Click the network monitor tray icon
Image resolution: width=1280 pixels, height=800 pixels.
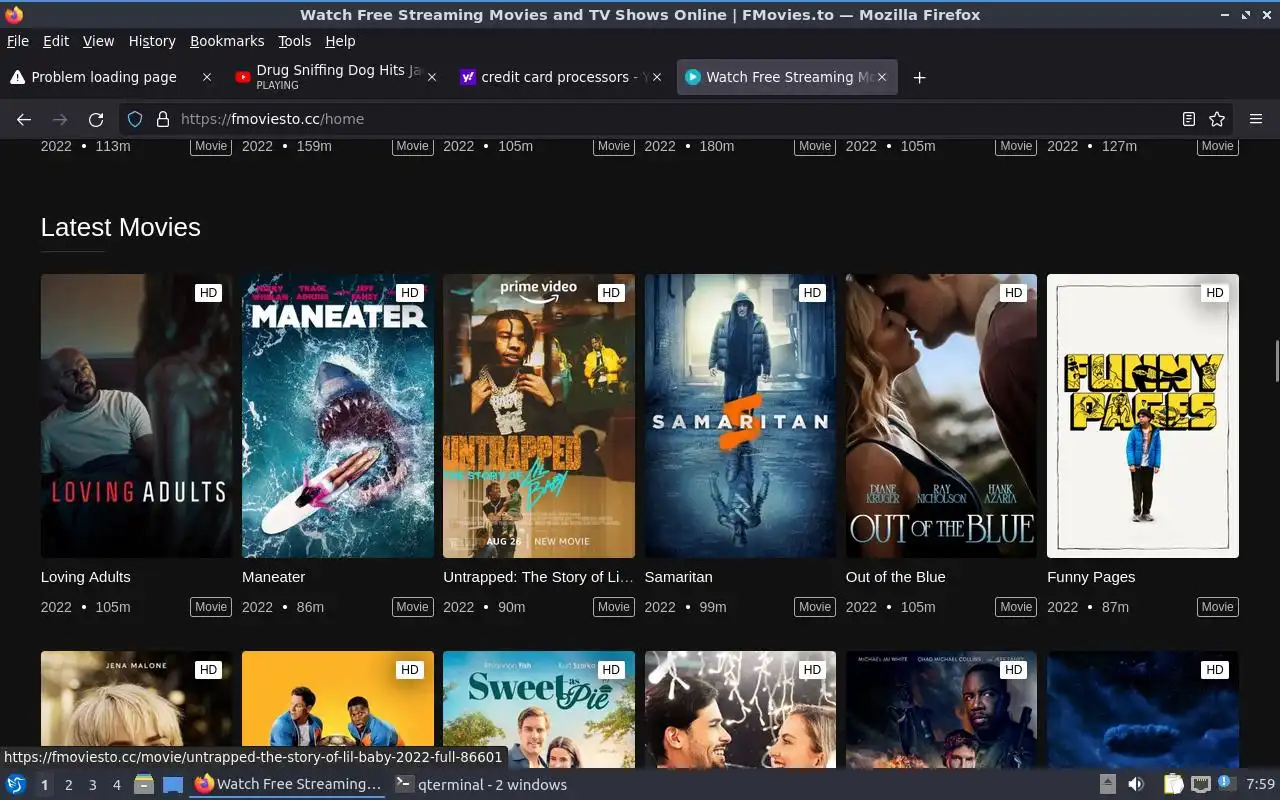click(1201, 785)
